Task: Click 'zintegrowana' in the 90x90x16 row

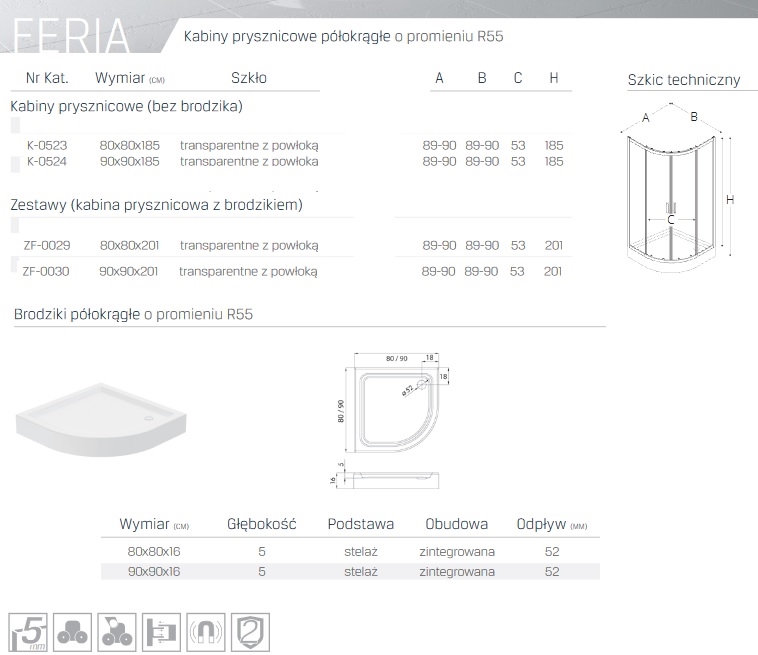Action: pos(457,572)
